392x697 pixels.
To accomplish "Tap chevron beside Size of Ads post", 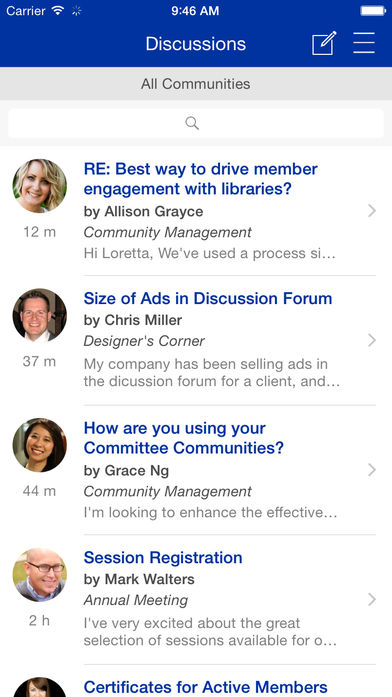I will pyautogui.click(x=372, y=340).
